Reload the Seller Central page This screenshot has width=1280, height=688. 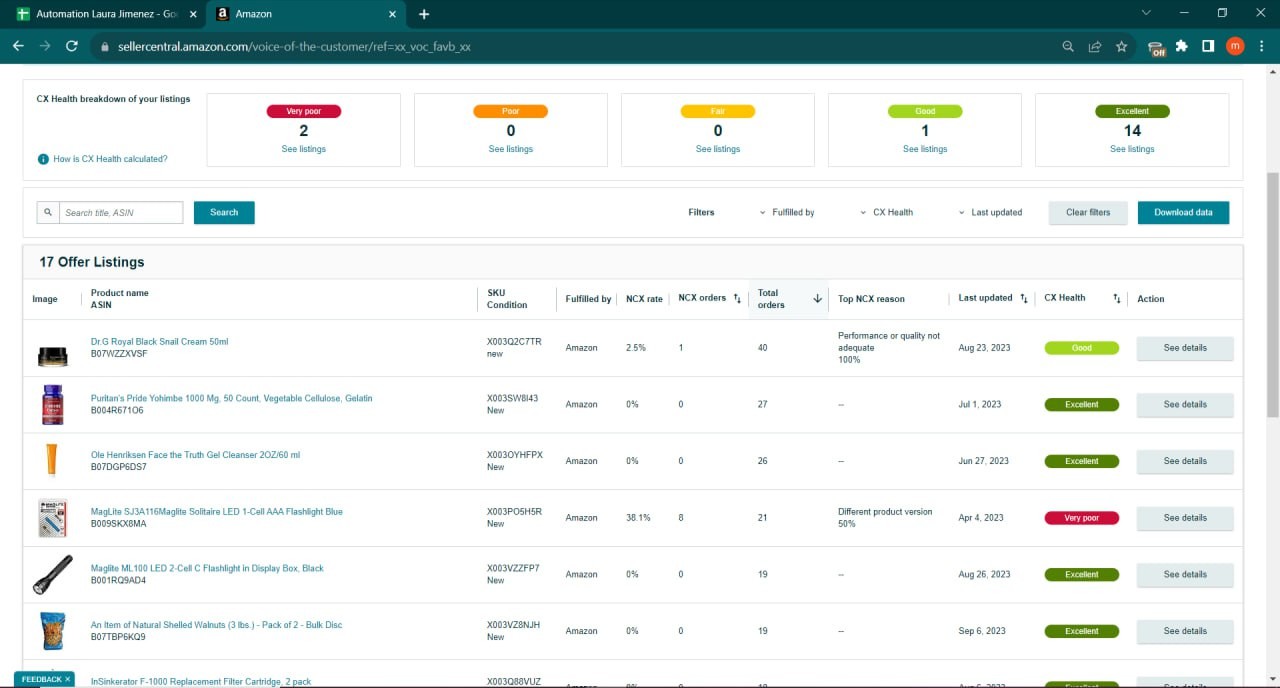[72, 46]
